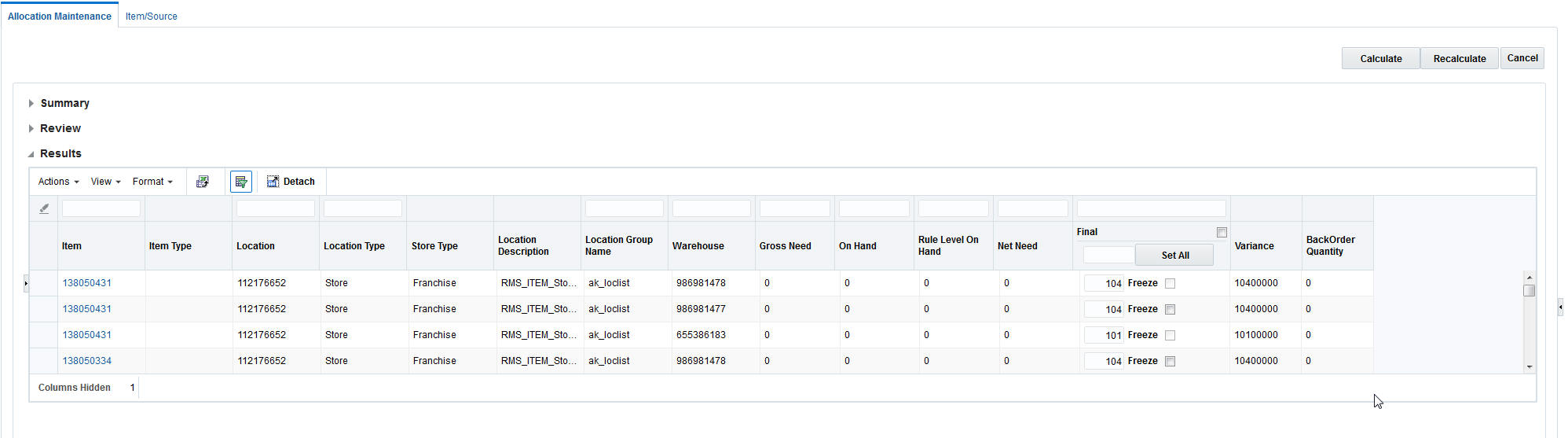Click Final quantity field in item 138050334 row
Screen dimensions: 1568x438
[x=1104, y=361]
